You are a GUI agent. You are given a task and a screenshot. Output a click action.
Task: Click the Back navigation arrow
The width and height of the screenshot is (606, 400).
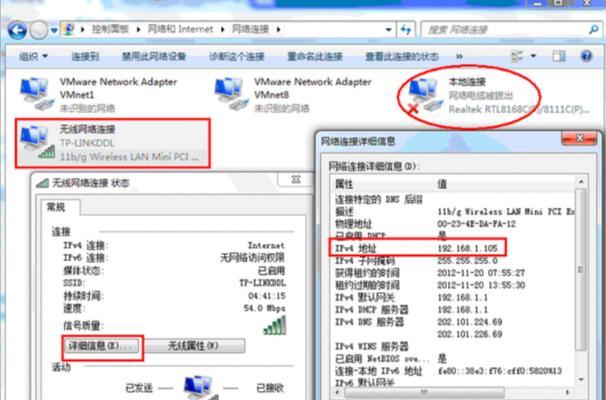(17, 30)
